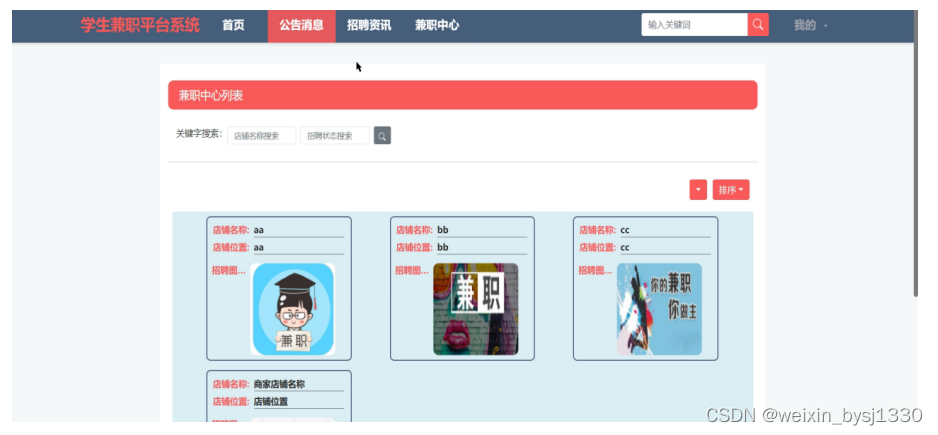Click the red search magnifier in navbar
This screenshot has height=435, width=938.
[758, 25]
